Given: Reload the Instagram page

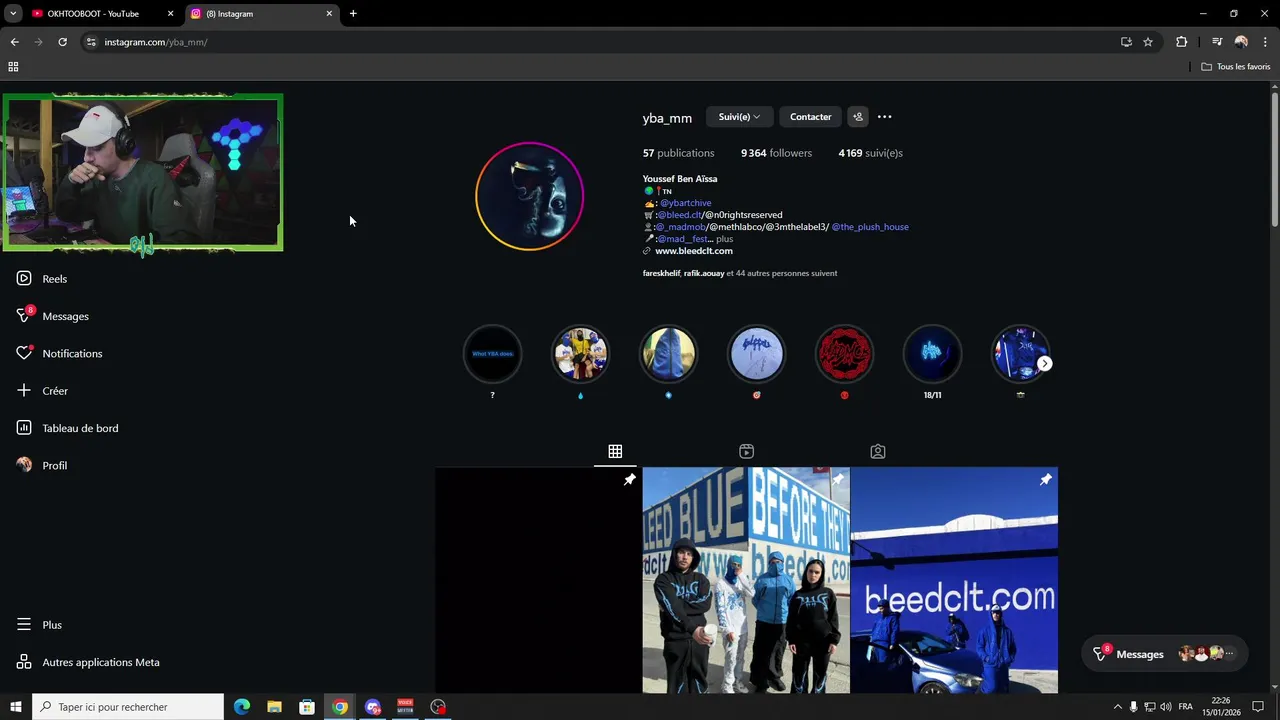Looking at the screenshot, I should (x=62, y=42).
